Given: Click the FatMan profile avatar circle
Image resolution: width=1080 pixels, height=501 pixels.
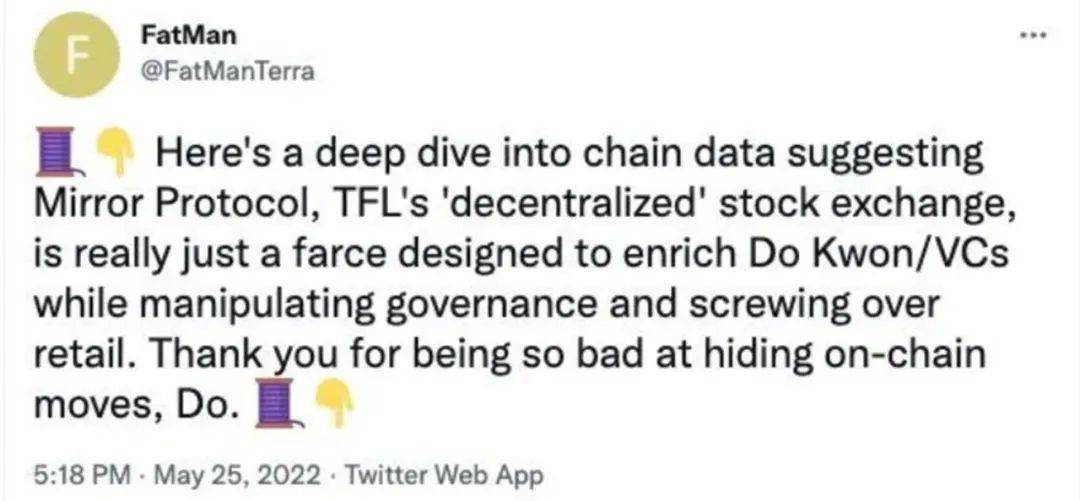Looking at the screenshot, I should pyautogui.click(x=76, y=55).
